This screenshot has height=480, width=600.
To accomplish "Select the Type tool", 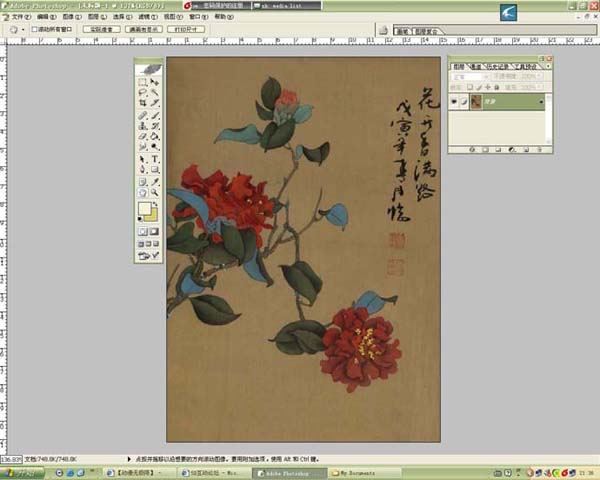I will tap(155, 159).
